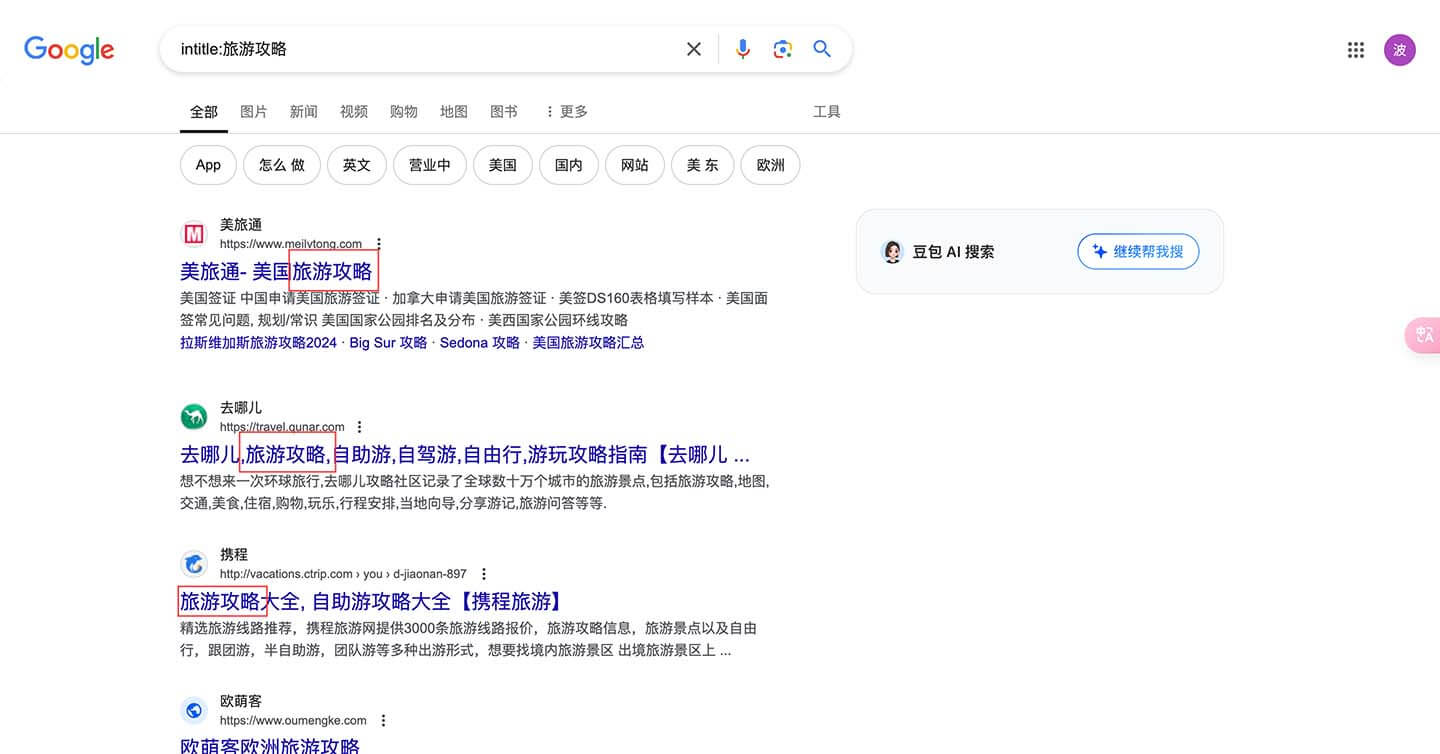Screen dimensions: 1440x754
Task: Apply the 营业中 filter chip
Action: click(x=430, y=165)
